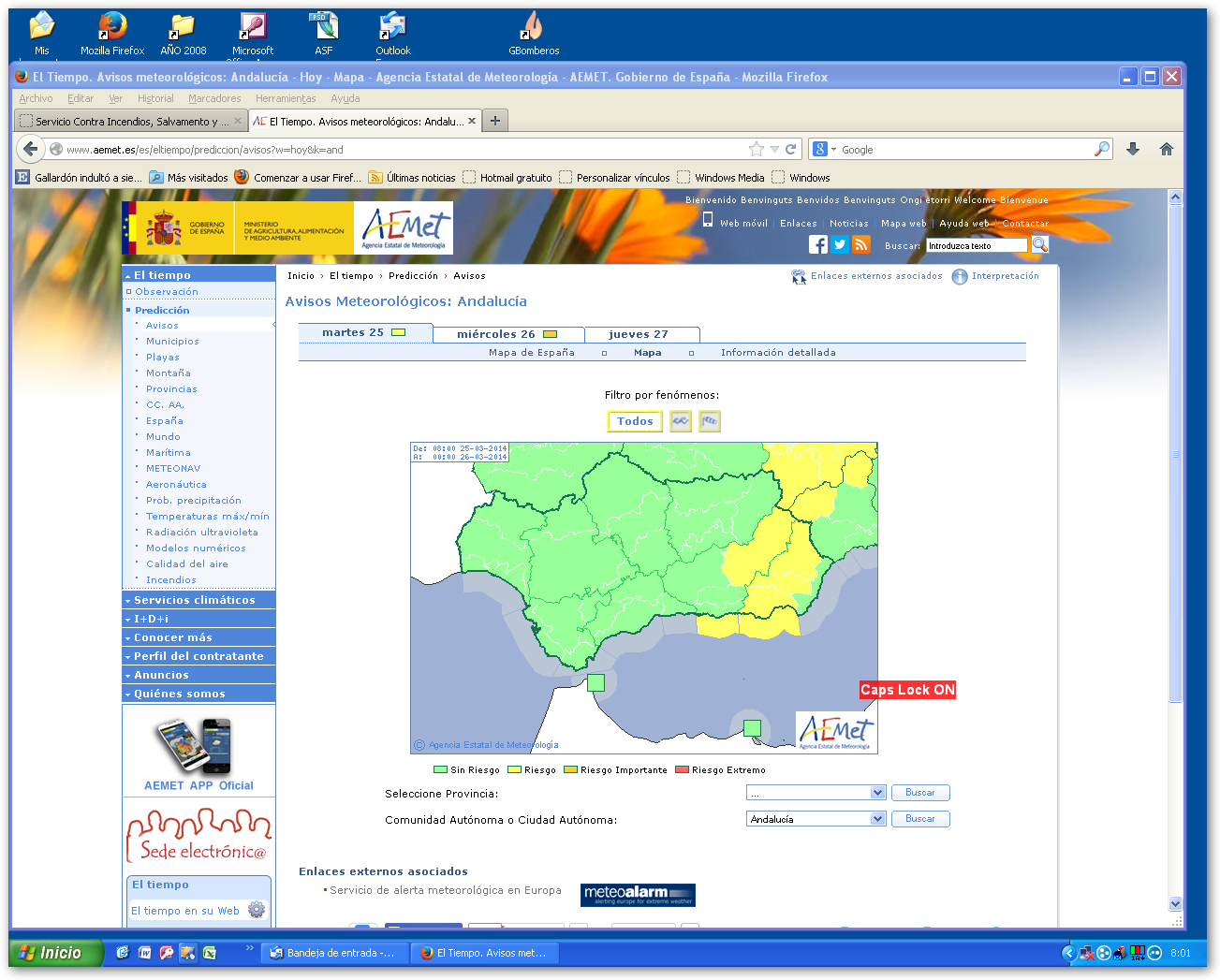Image resolution: width=1220 pixels, height=980 pixels.
Task: Open AEMET's Facebook page icon
Action: point(817,244)
